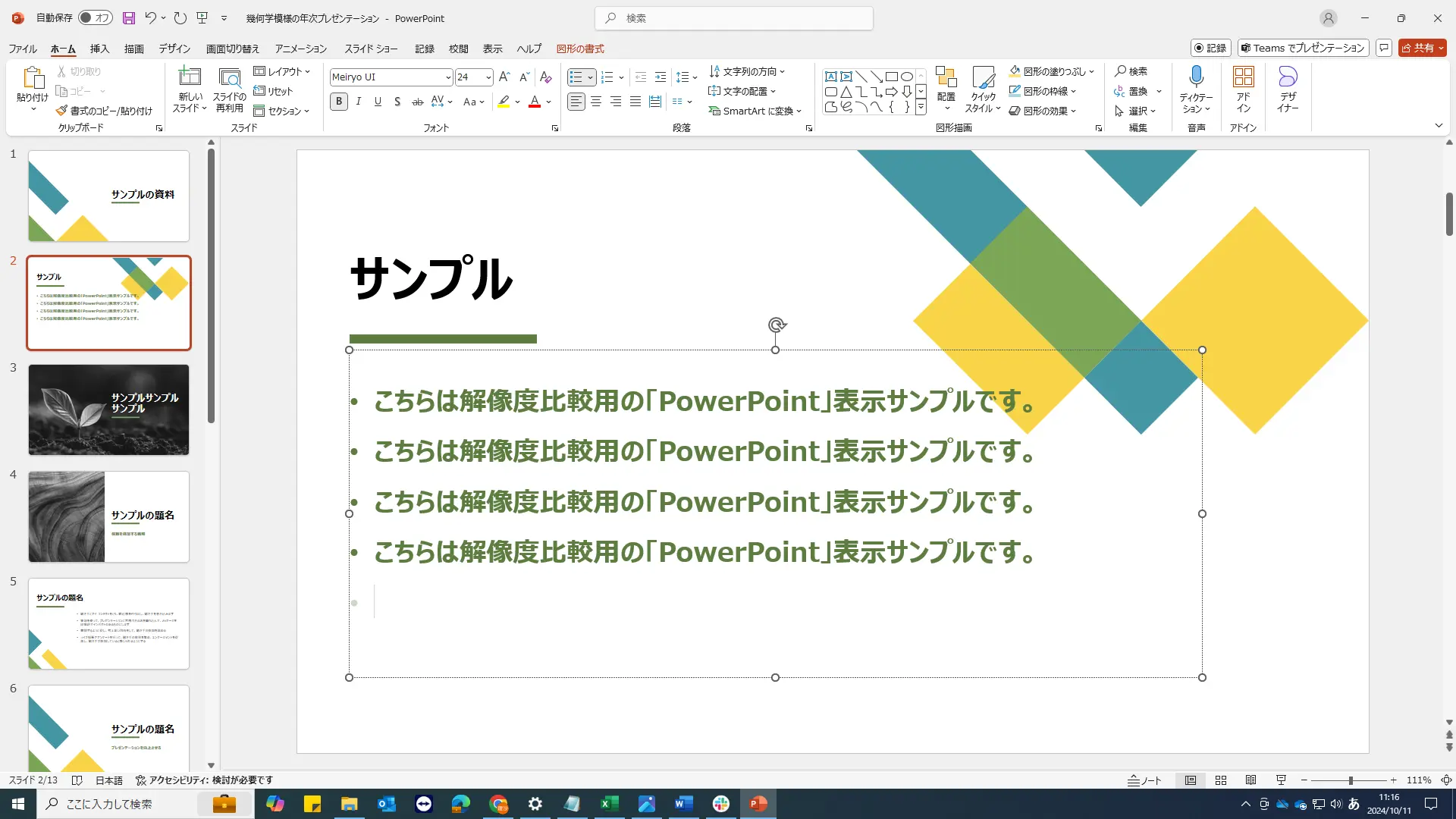Toggle text shadow S button

click(397, 102)
